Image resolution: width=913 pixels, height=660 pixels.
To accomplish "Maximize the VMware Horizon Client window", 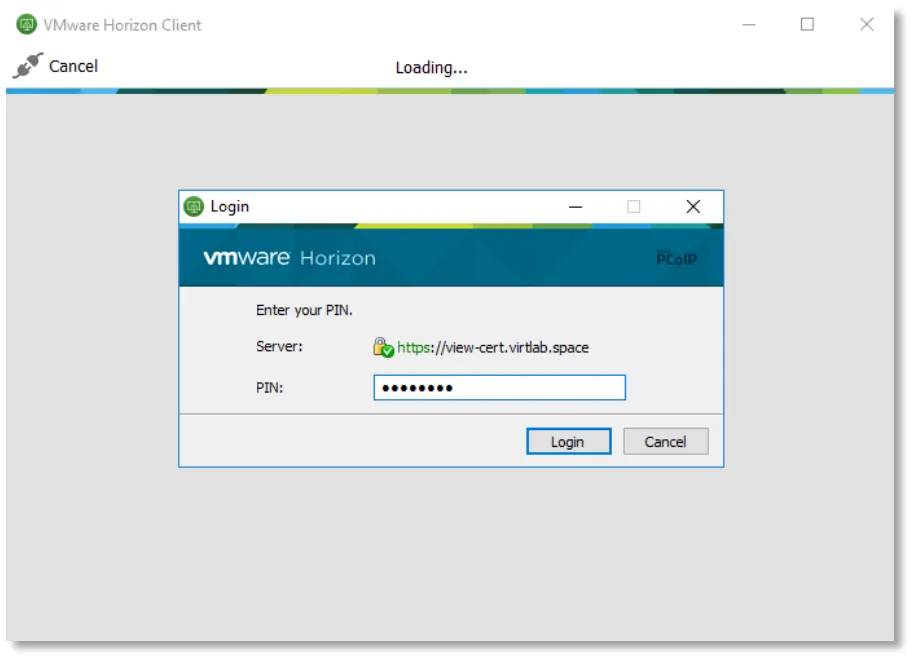I will tap(807, 24).
